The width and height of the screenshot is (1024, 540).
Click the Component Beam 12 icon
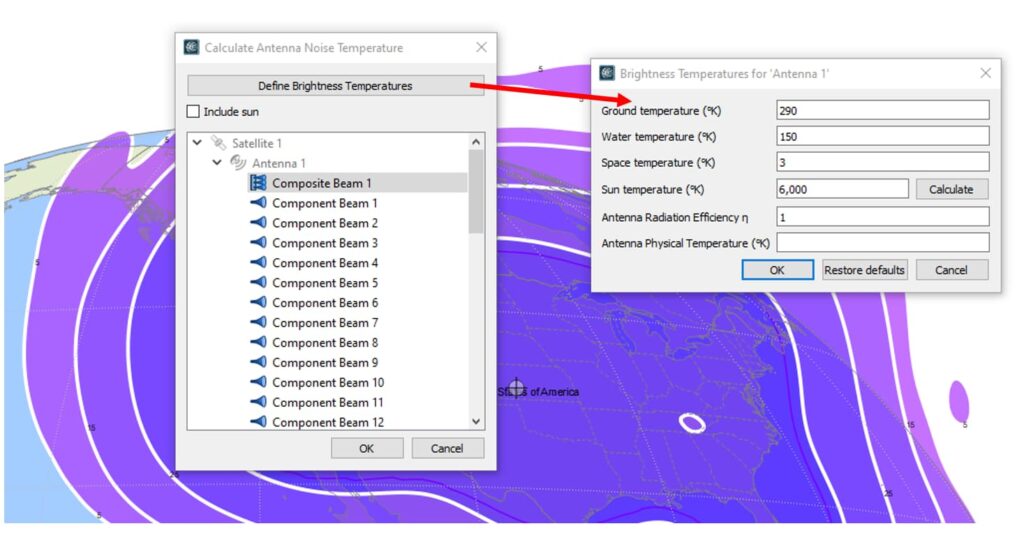coord(258,423)
